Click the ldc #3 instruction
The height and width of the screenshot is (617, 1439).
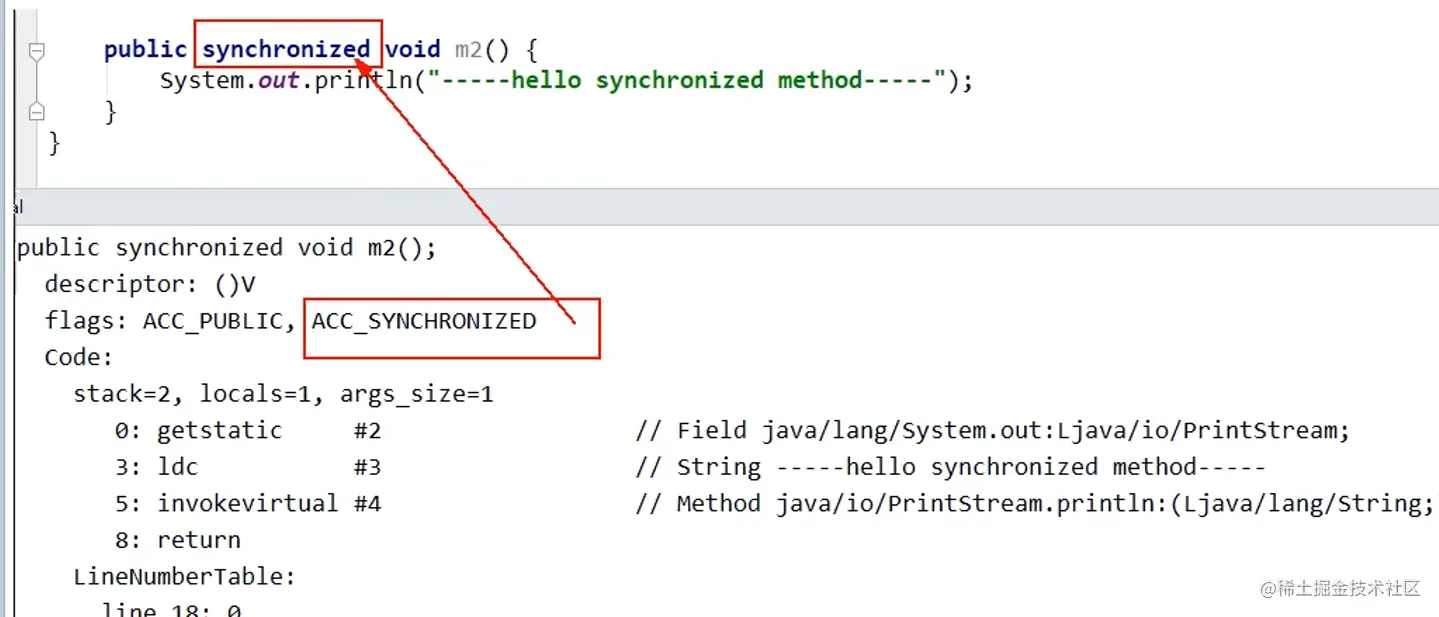point(248,467)
